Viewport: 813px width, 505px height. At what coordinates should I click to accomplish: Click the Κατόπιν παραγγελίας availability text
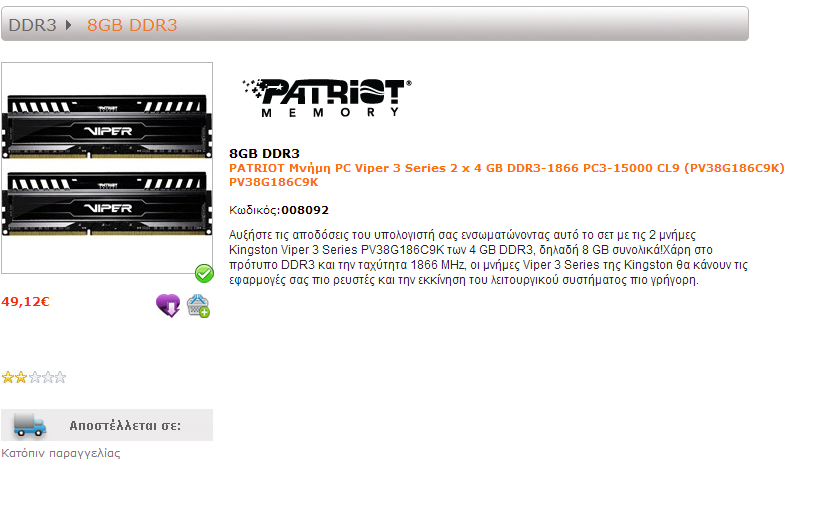coord(61,453)
